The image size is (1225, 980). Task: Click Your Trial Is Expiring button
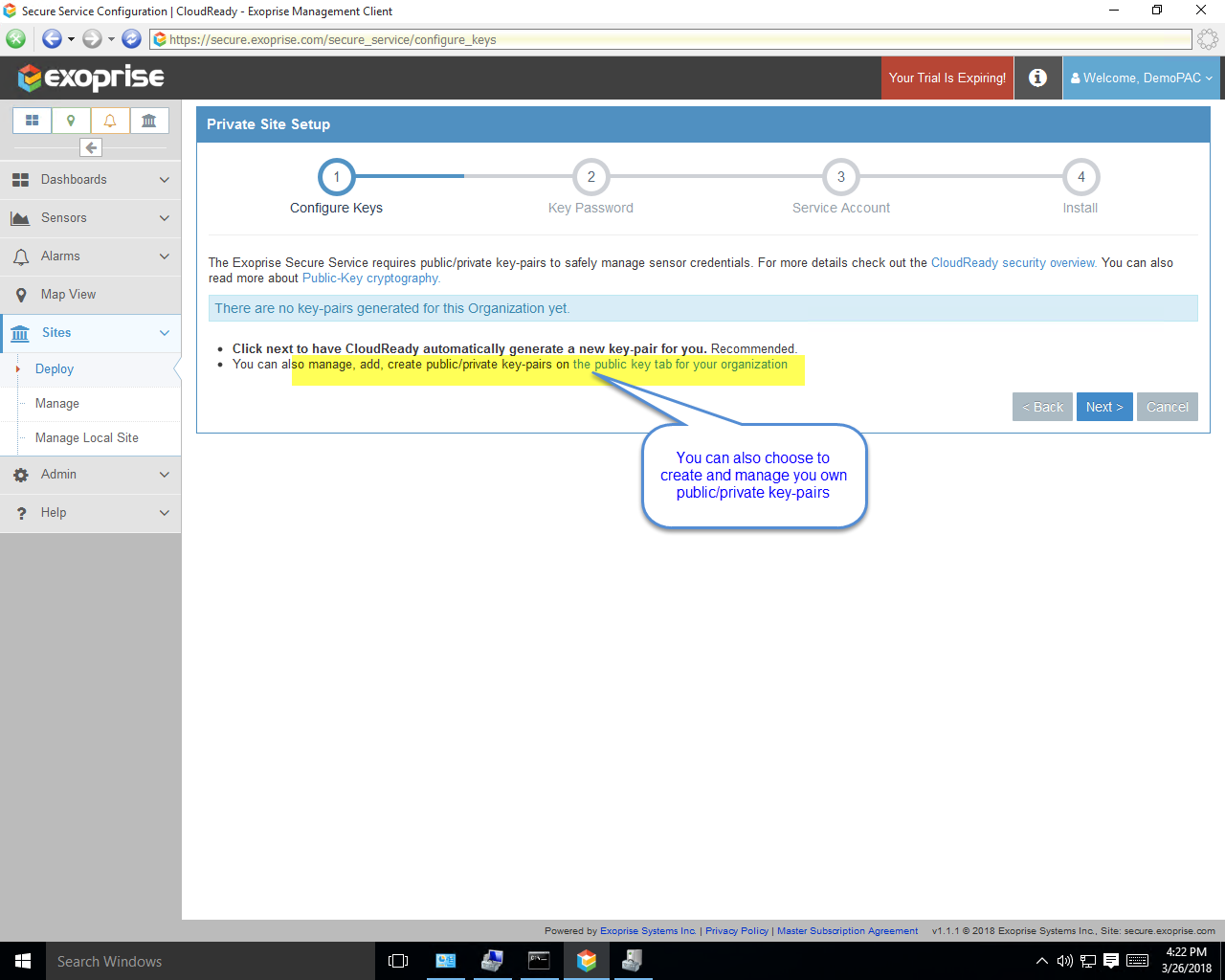947,78
